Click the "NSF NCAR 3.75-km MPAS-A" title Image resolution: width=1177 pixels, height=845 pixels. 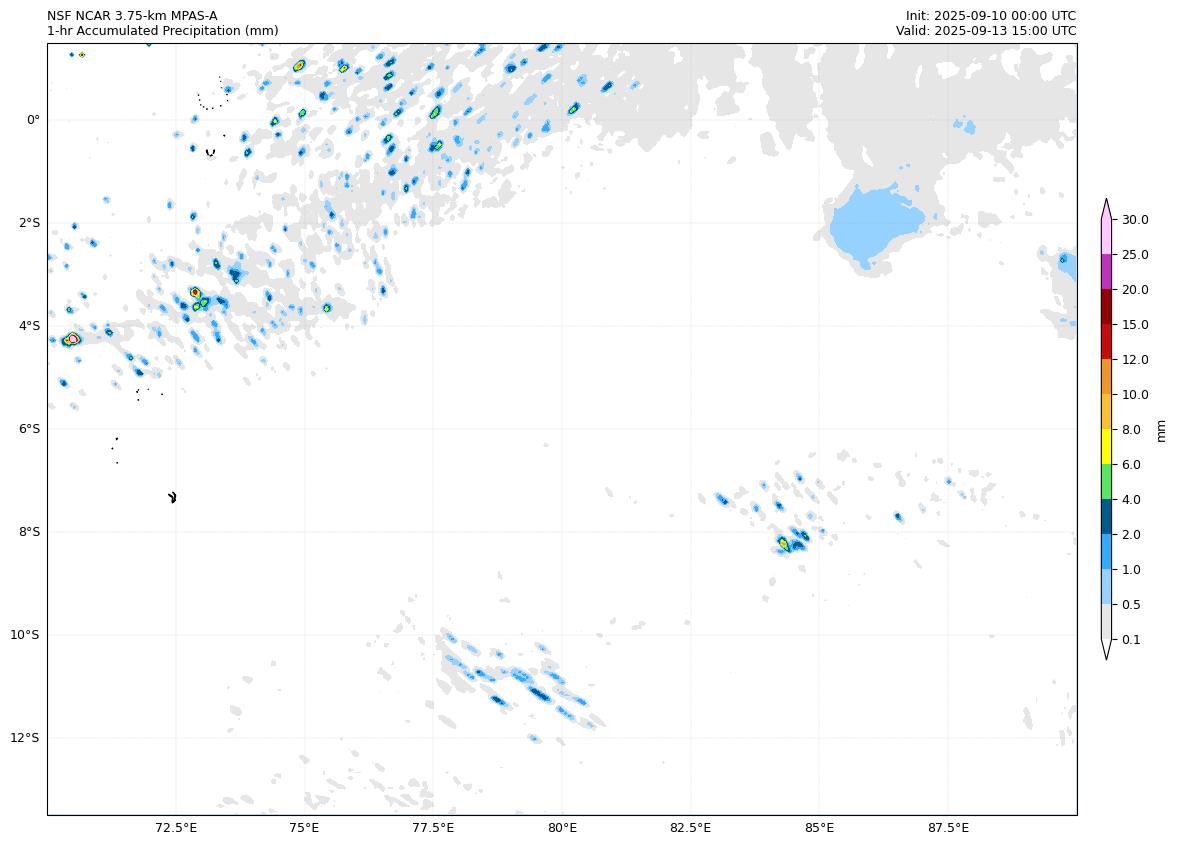[x=132, y=16]
